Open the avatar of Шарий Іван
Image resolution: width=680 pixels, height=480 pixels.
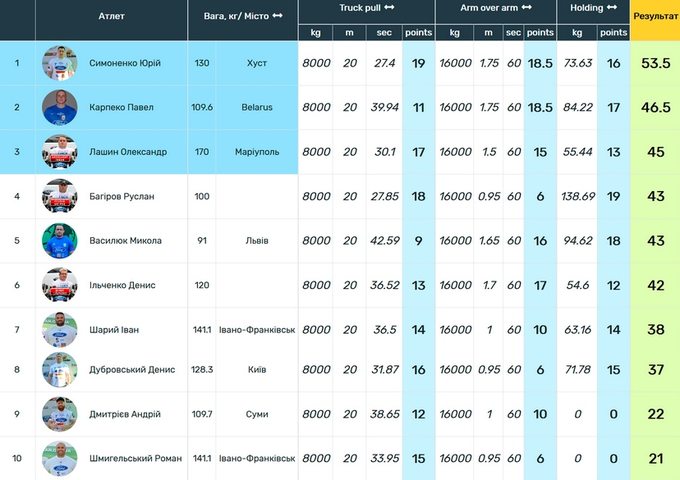click(59, 329)
